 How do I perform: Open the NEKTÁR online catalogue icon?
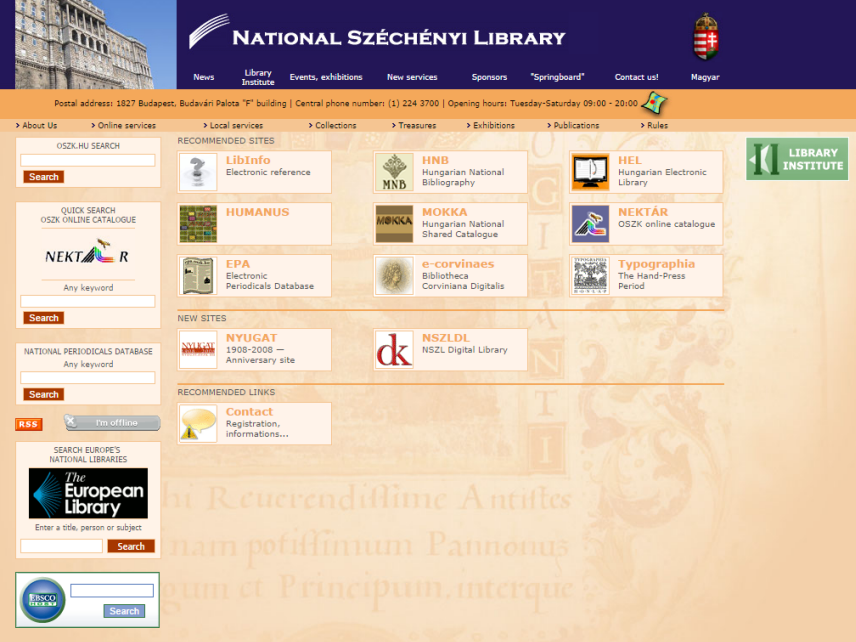coord(591,223)
